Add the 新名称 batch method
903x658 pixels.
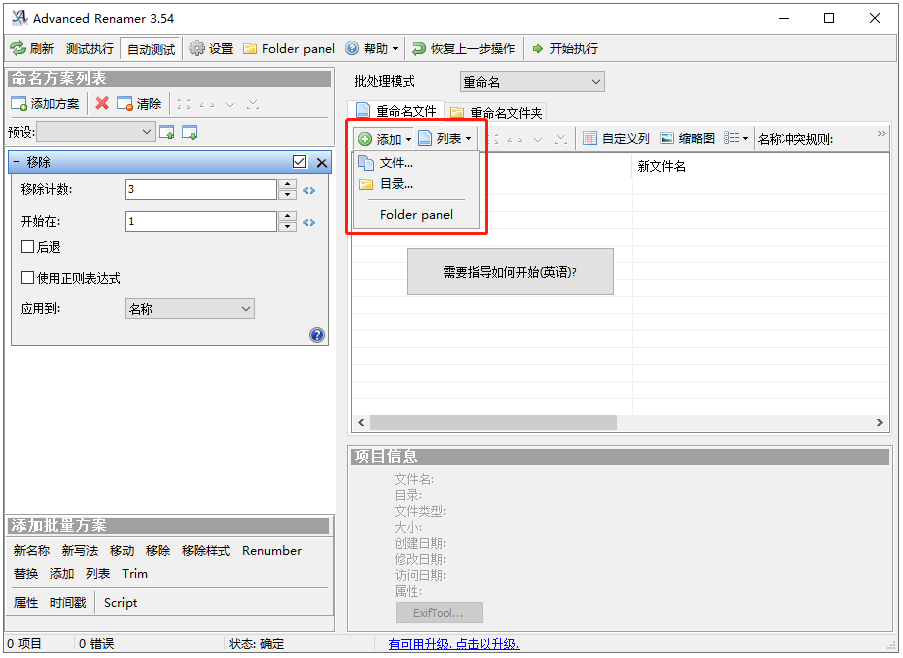click(32, 551)
